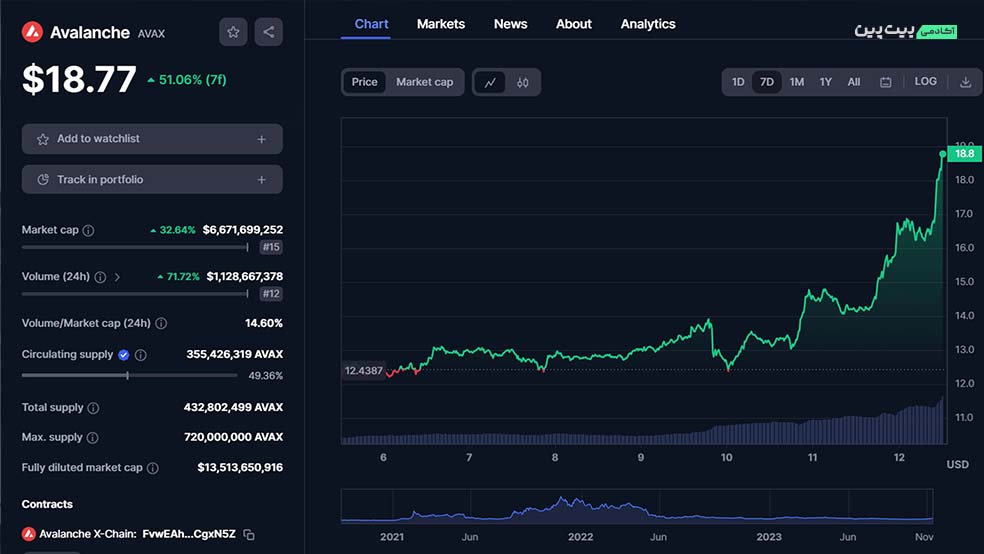Show Total supply info icon

click(93, 408)
